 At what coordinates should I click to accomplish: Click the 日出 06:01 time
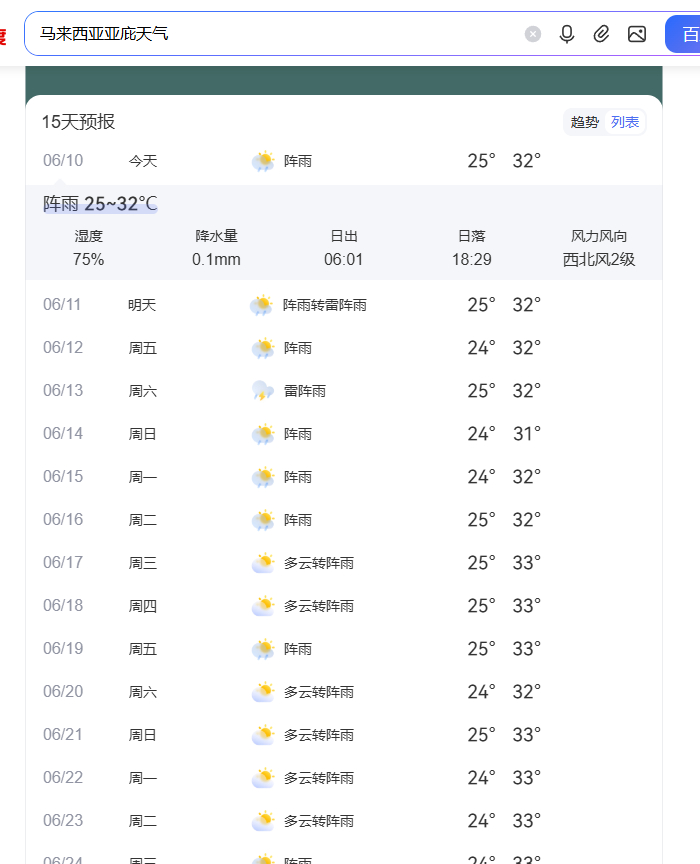[343, 260]
